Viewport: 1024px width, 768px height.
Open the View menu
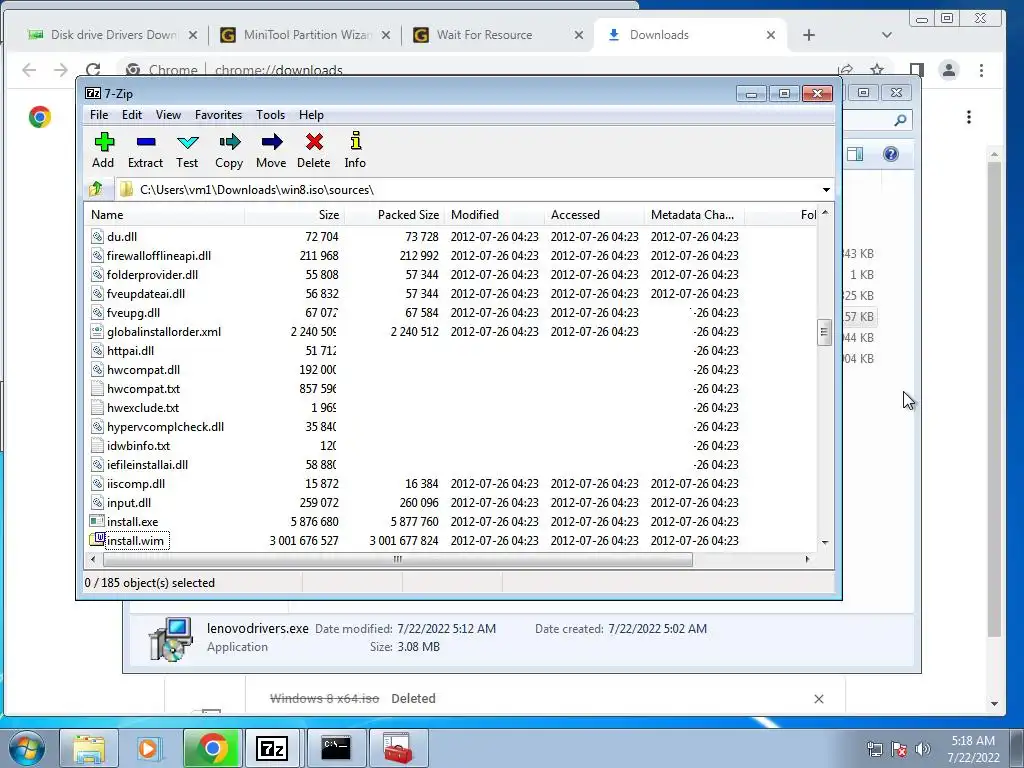point(168,115)
